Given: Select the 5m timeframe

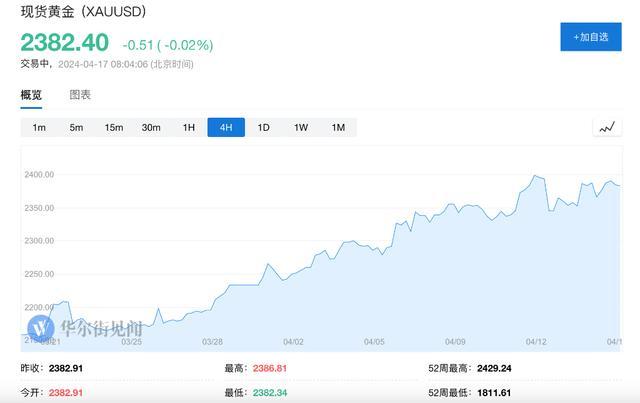Looking at the screenshot, I should (x=76, y=127).
